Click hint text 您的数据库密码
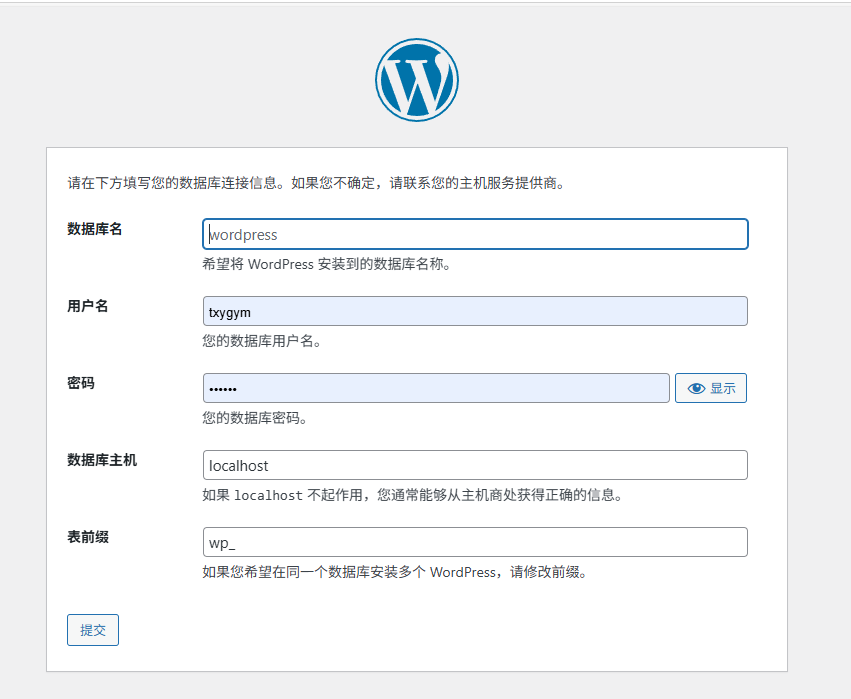 tap(255, 418)
